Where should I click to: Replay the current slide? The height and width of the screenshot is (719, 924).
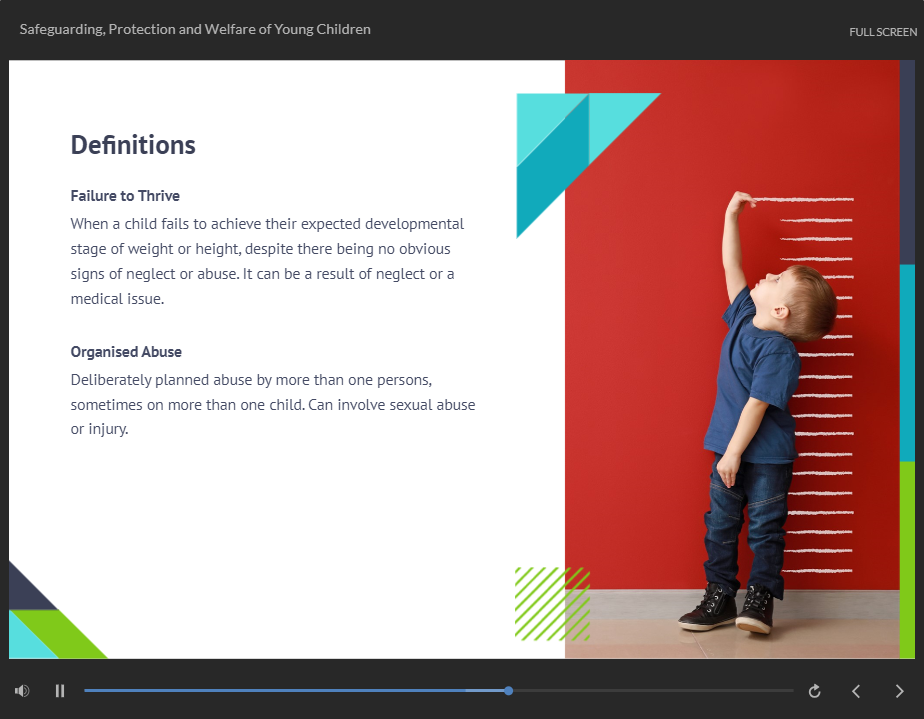(815, 691)
